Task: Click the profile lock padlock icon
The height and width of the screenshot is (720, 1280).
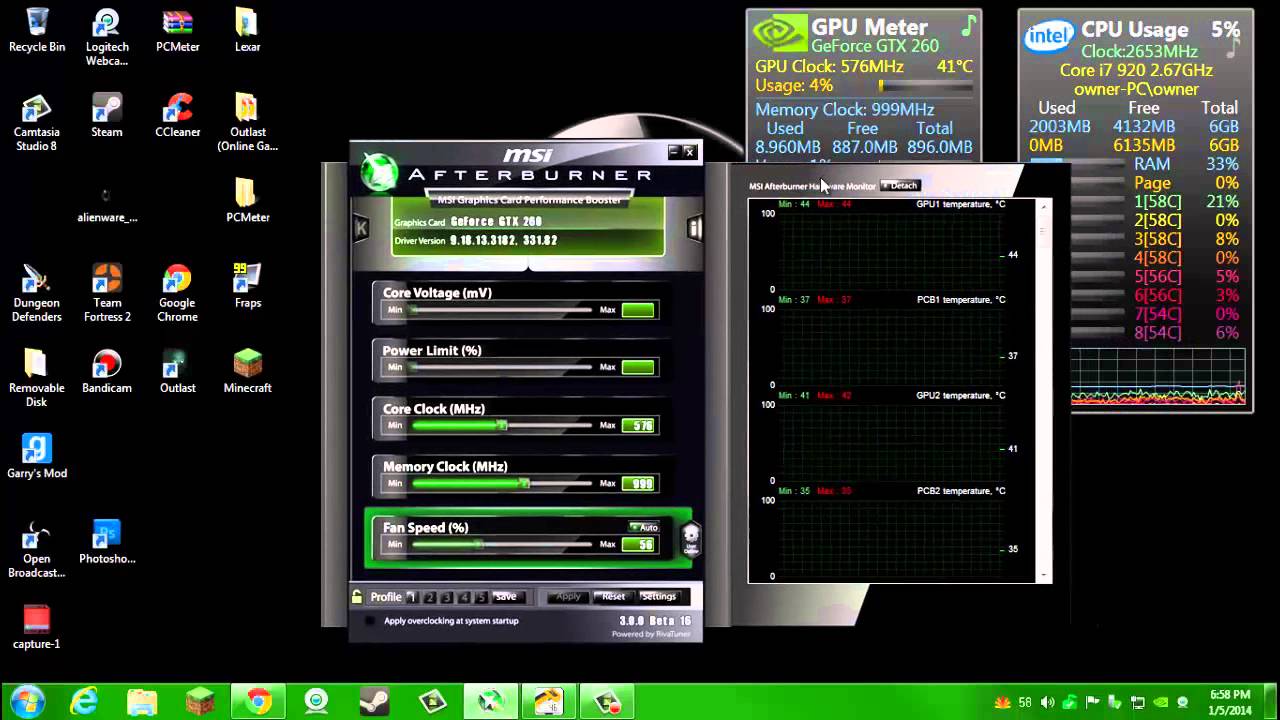Action: pos(357,597)
